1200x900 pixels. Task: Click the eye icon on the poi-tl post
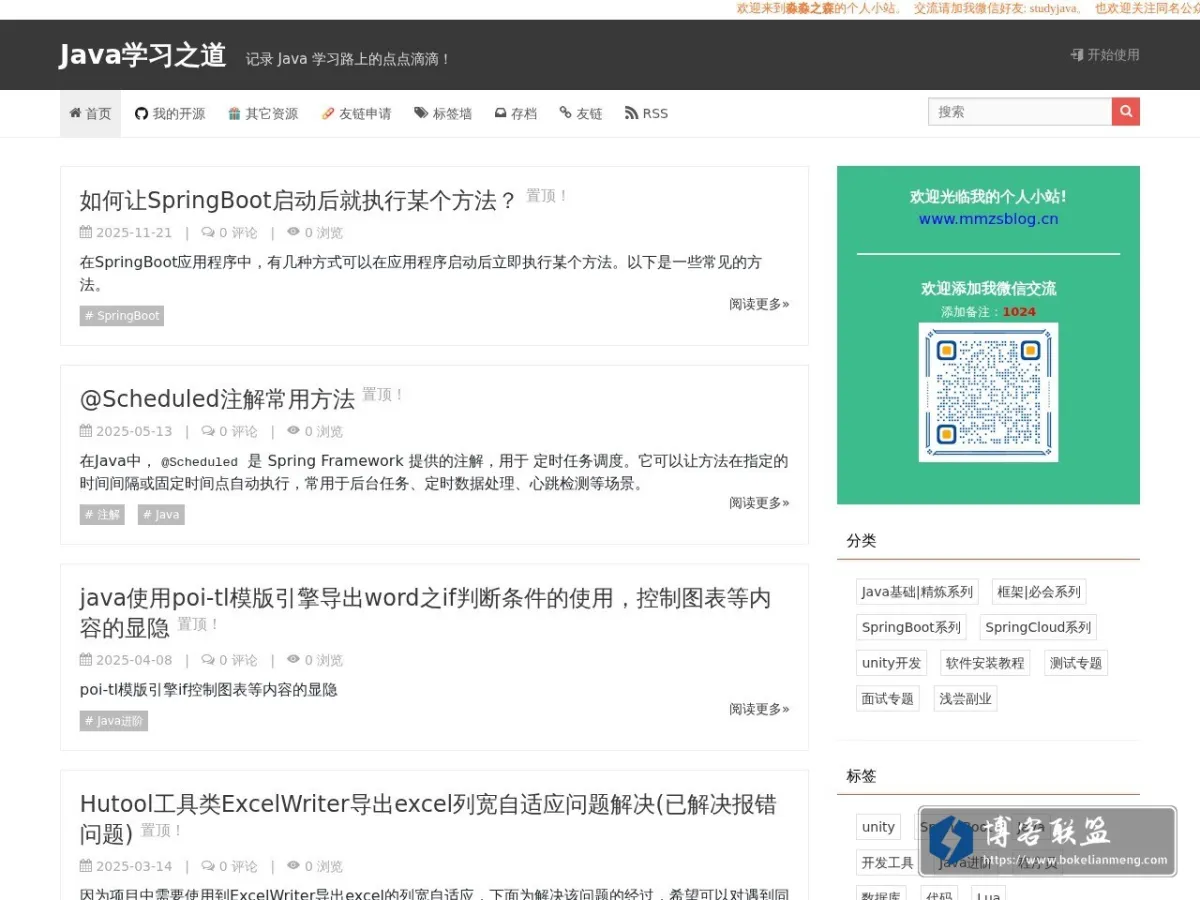[x=293, y=659]
